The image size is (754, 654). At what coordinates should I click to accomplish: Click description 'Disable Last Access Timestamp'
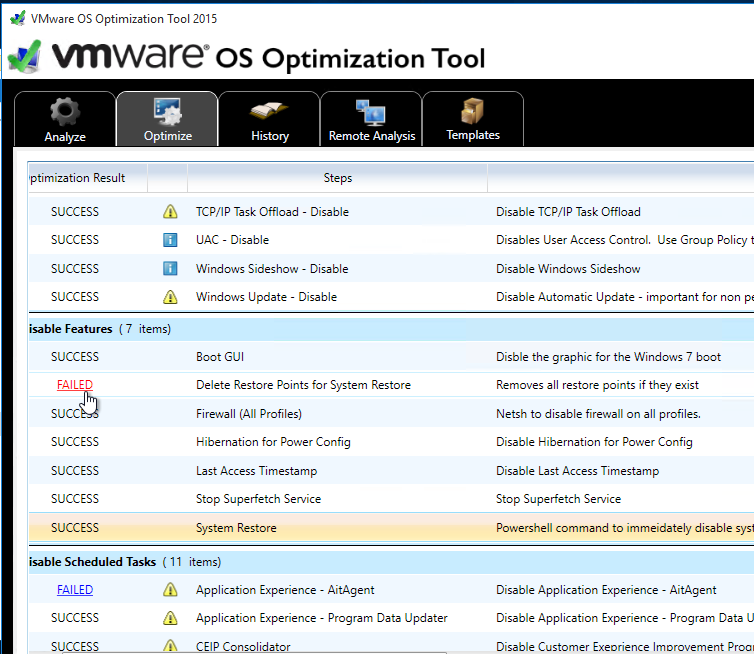coord(577,470)
